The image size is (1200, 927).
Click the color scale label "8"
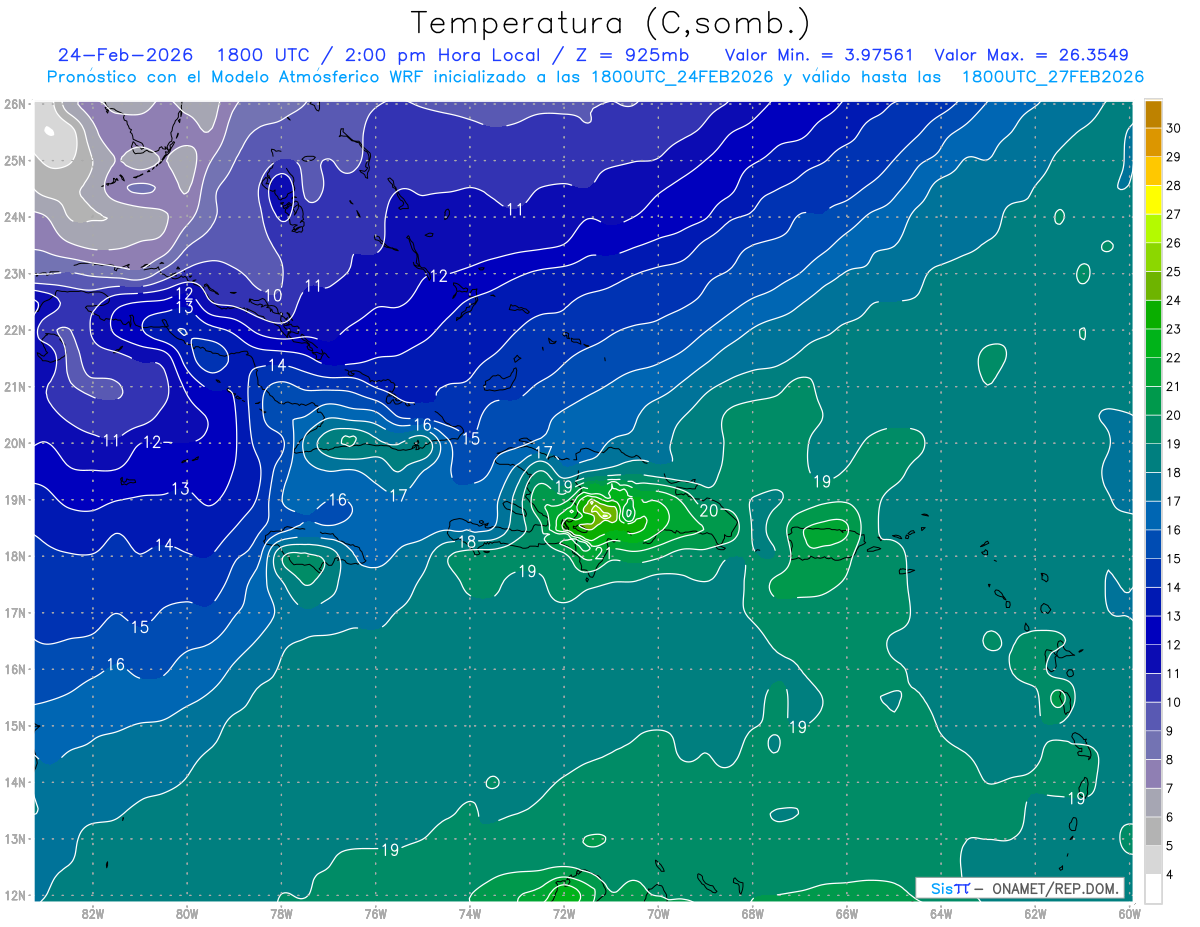pos(1170,759)
